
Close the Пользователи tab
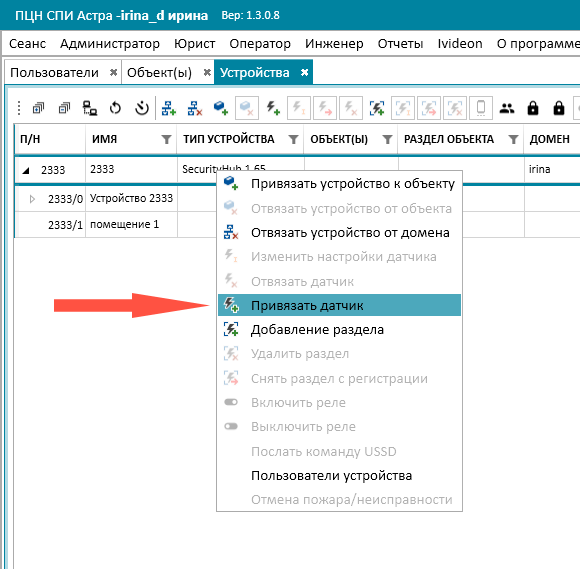pos(114,73)
